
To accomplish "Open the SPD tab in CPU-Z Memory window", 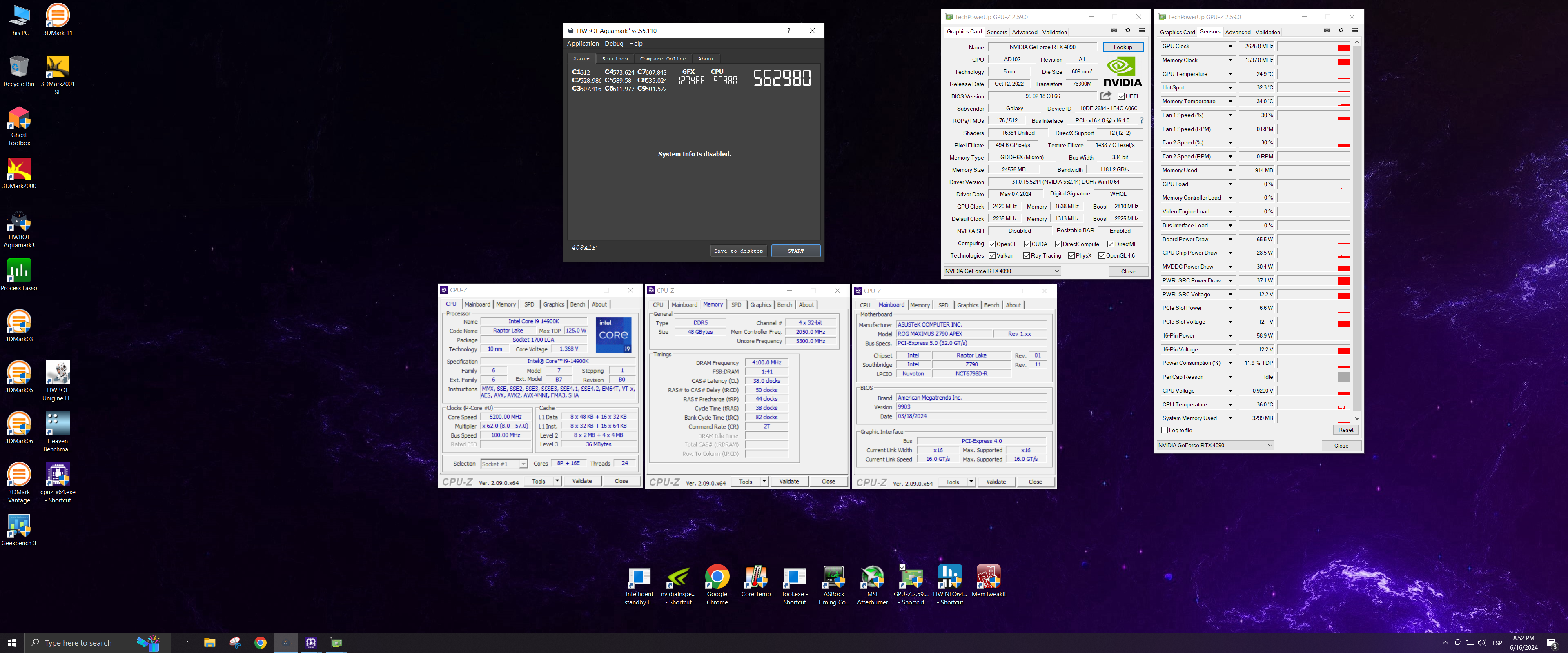I will 736,305.
